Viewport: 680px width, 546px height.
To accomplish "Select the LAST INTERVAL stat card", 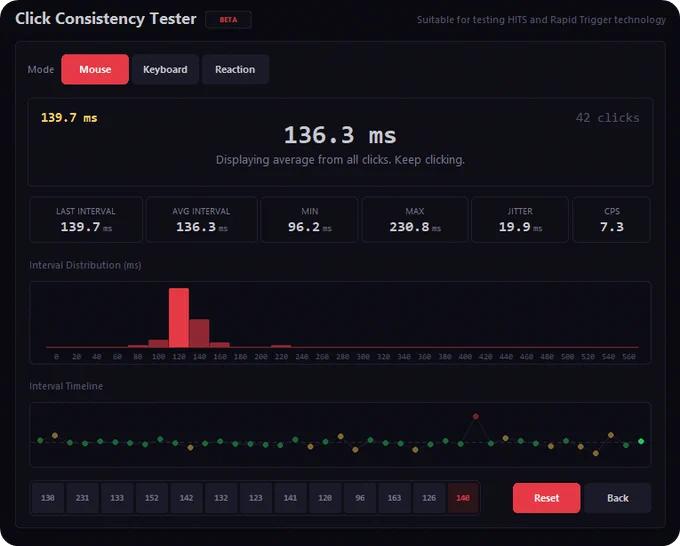I will coord(86,219).
